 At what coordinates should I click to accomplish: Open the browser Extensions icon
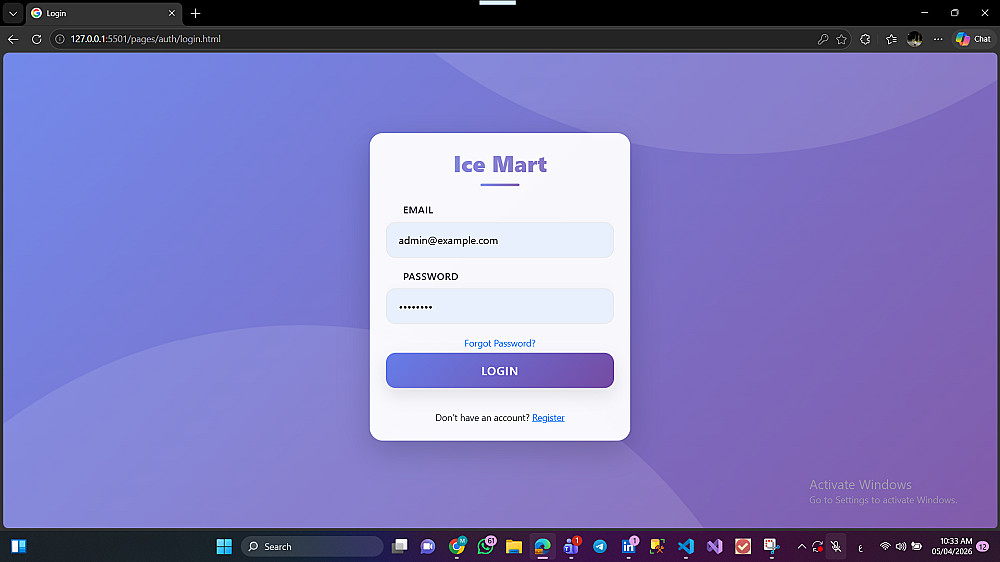865,39
